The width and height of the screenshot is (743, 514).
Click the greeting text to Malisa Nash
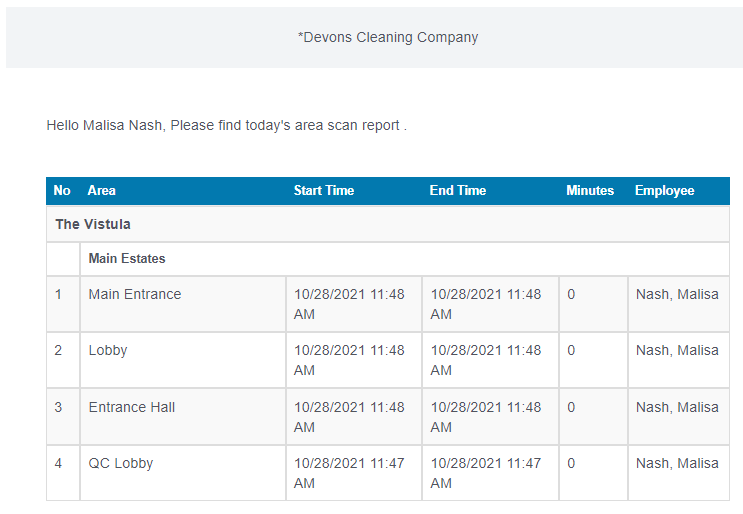226,126
